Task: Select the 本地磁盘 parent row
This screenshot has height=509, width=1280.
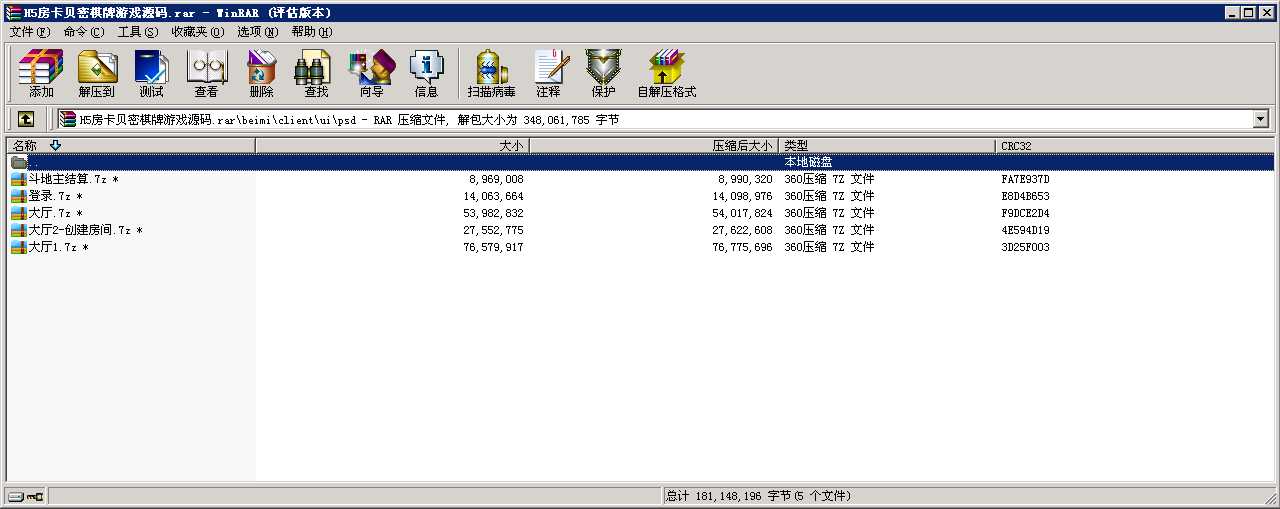Action: click(x=640, y=162)
